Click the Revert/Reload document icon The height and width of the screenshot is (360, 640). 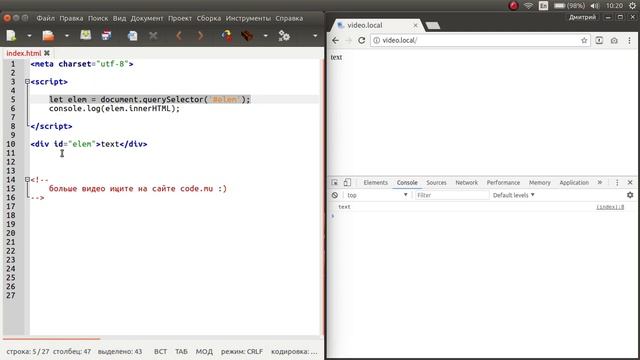(133, 36)
